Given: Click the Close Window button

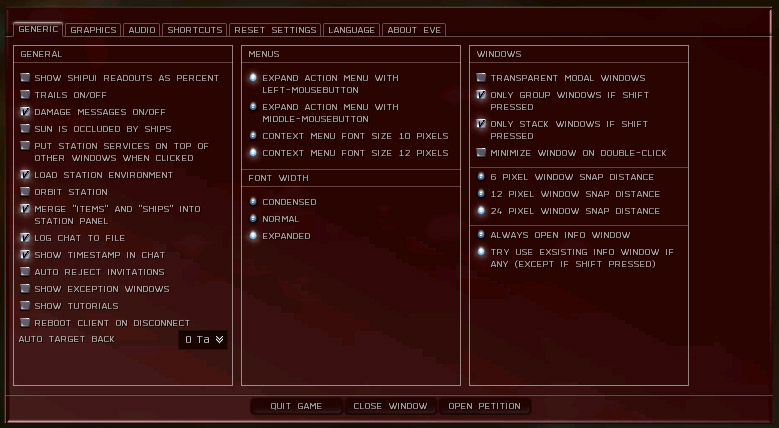Looking at the screenshot, I should tap(390, 406).
